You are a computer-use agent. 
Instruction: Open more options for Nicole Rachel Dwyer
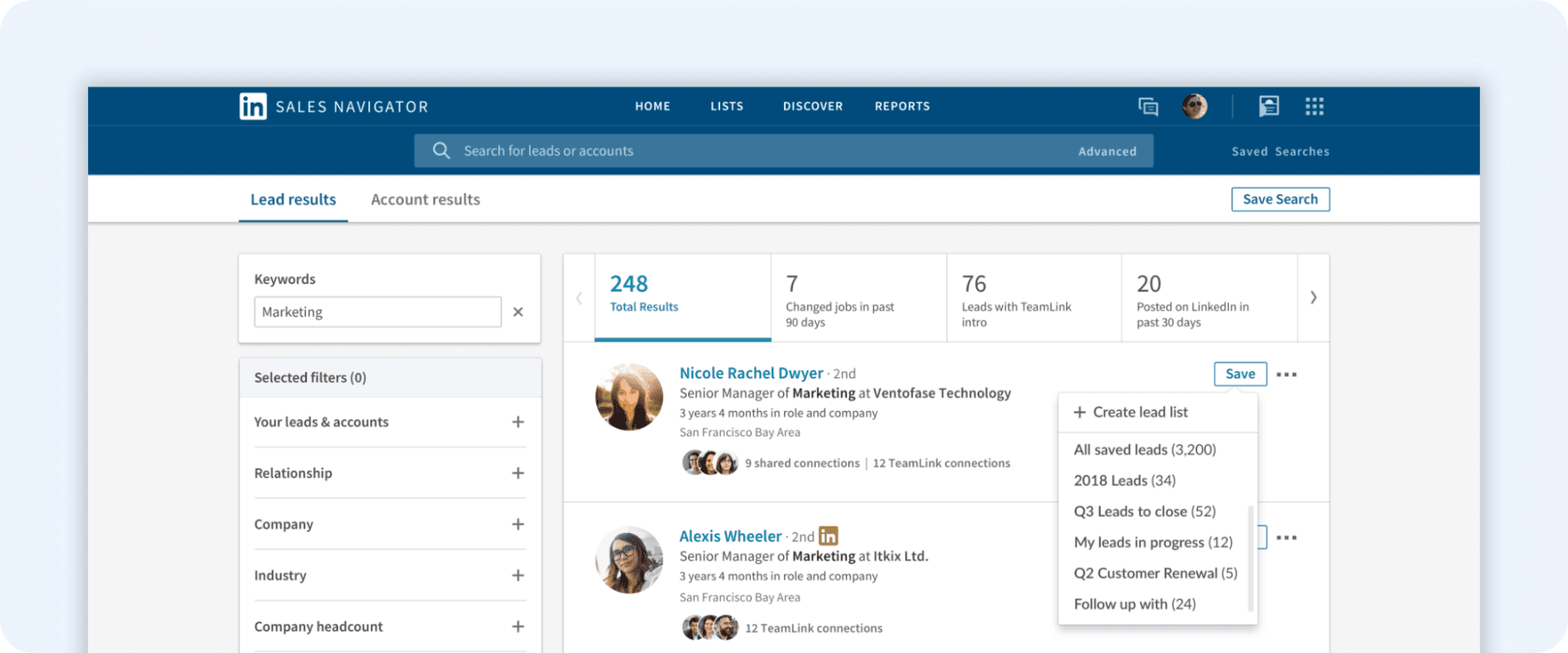[x=1286, y=375]
